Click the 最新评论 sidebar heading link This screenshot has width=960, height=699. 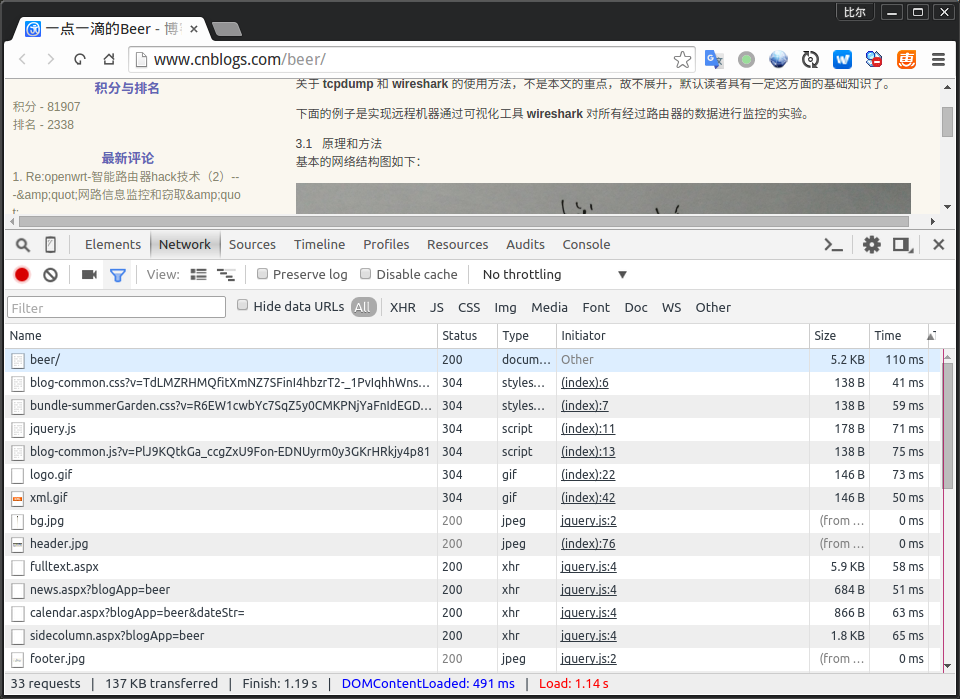tap(127, 159)
